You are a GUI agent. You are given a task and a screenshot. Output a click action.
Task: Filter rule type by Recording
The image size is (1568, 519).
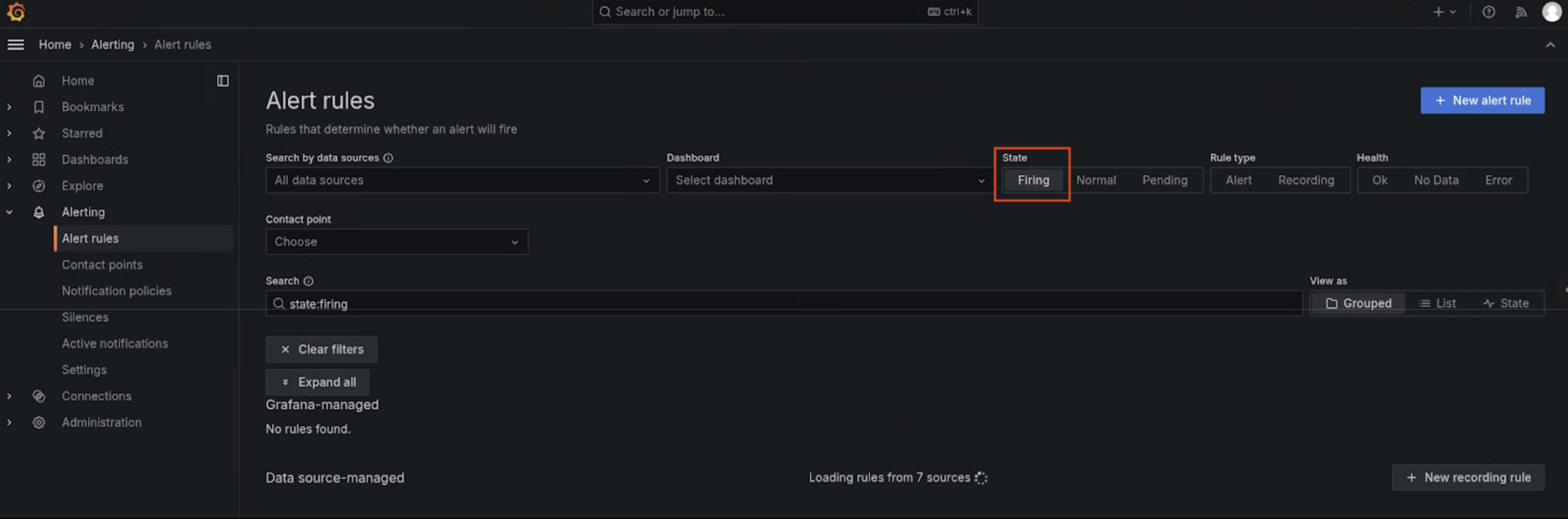click(1306, 180)
